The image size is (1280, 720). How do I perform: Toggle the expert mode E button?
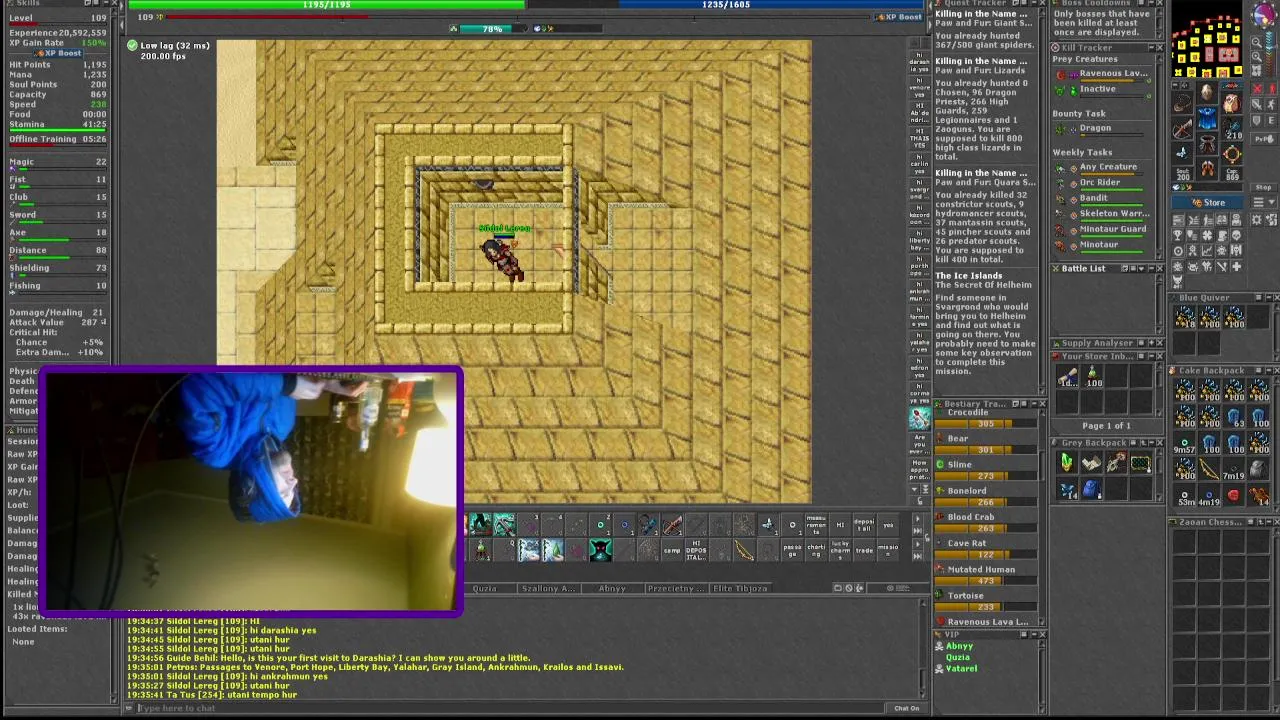[x=1271, y=120]
